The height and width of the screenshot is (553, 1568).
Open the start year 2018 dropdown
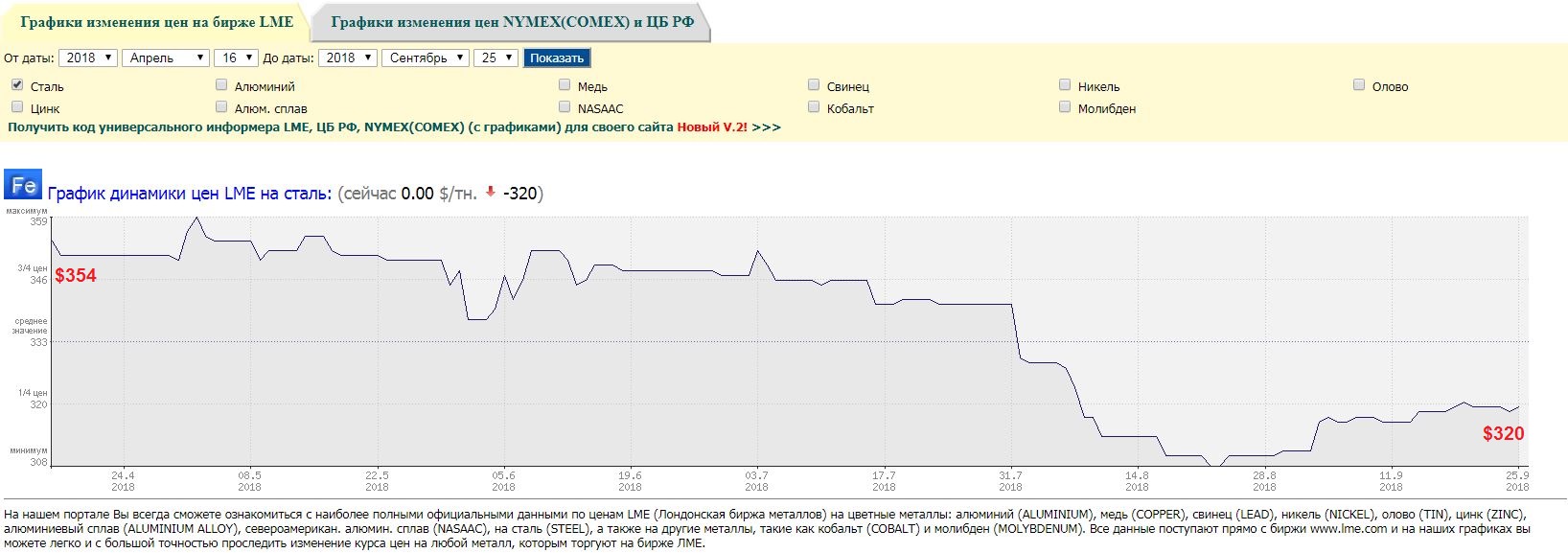pos(88,58)
